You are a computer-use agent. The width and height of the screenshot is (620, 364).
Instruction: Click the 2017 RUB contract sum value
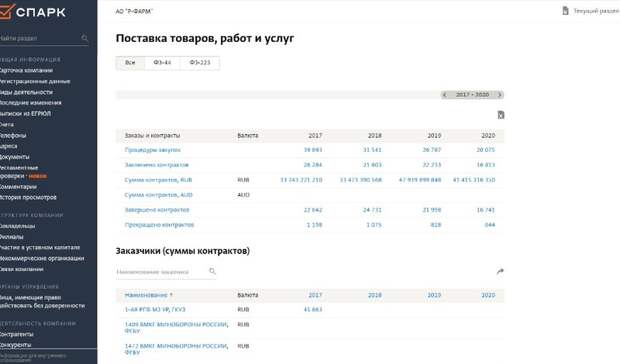[x=301, y=180]
